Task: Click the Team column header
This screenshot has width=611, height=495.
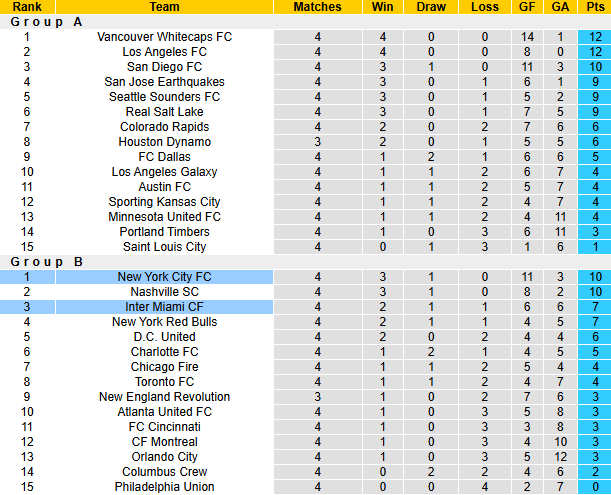Action: [164, 7]
